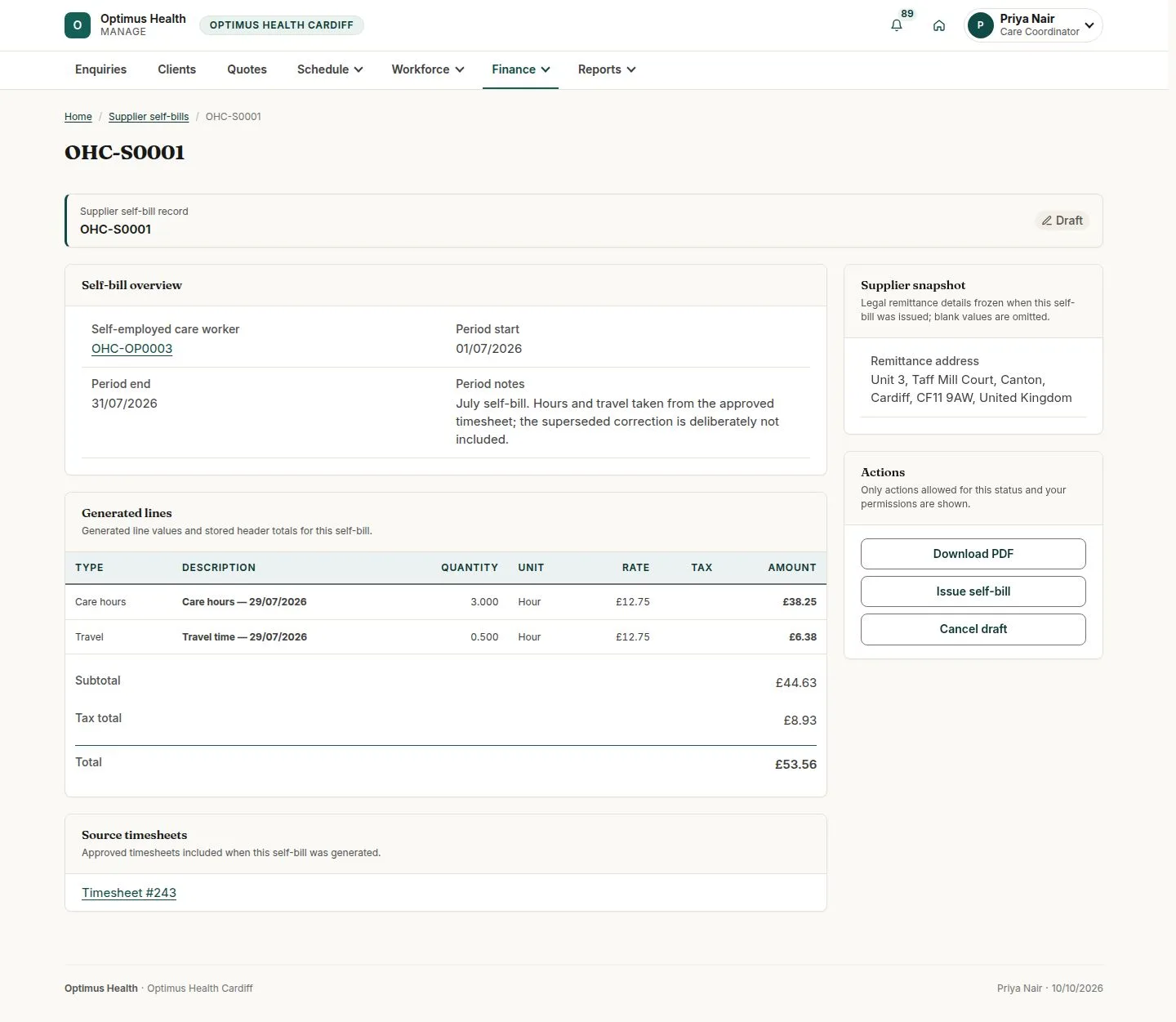This screenshot has width=1176, height=1022.
Task: Navigate to Supplier self-bills breadcrumb
Action: click(149, 117)
